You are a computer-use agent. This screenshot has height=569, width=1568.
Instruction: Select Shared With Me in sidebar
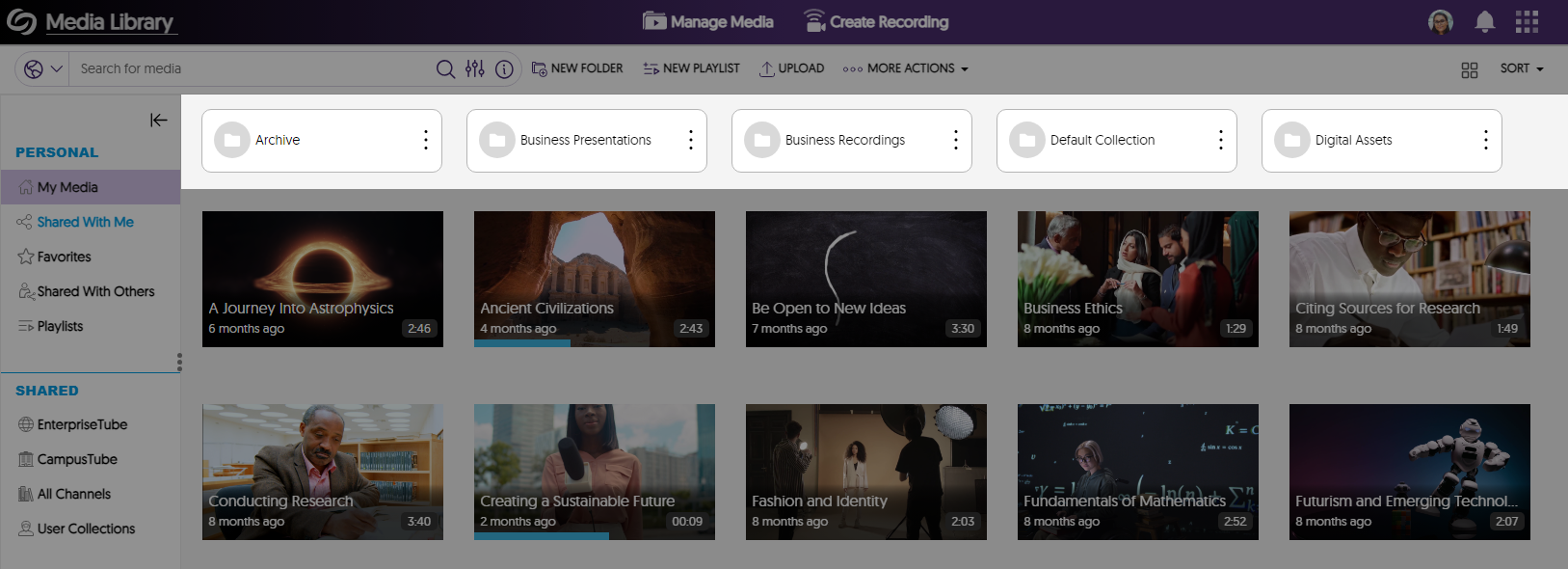(85, 222)
